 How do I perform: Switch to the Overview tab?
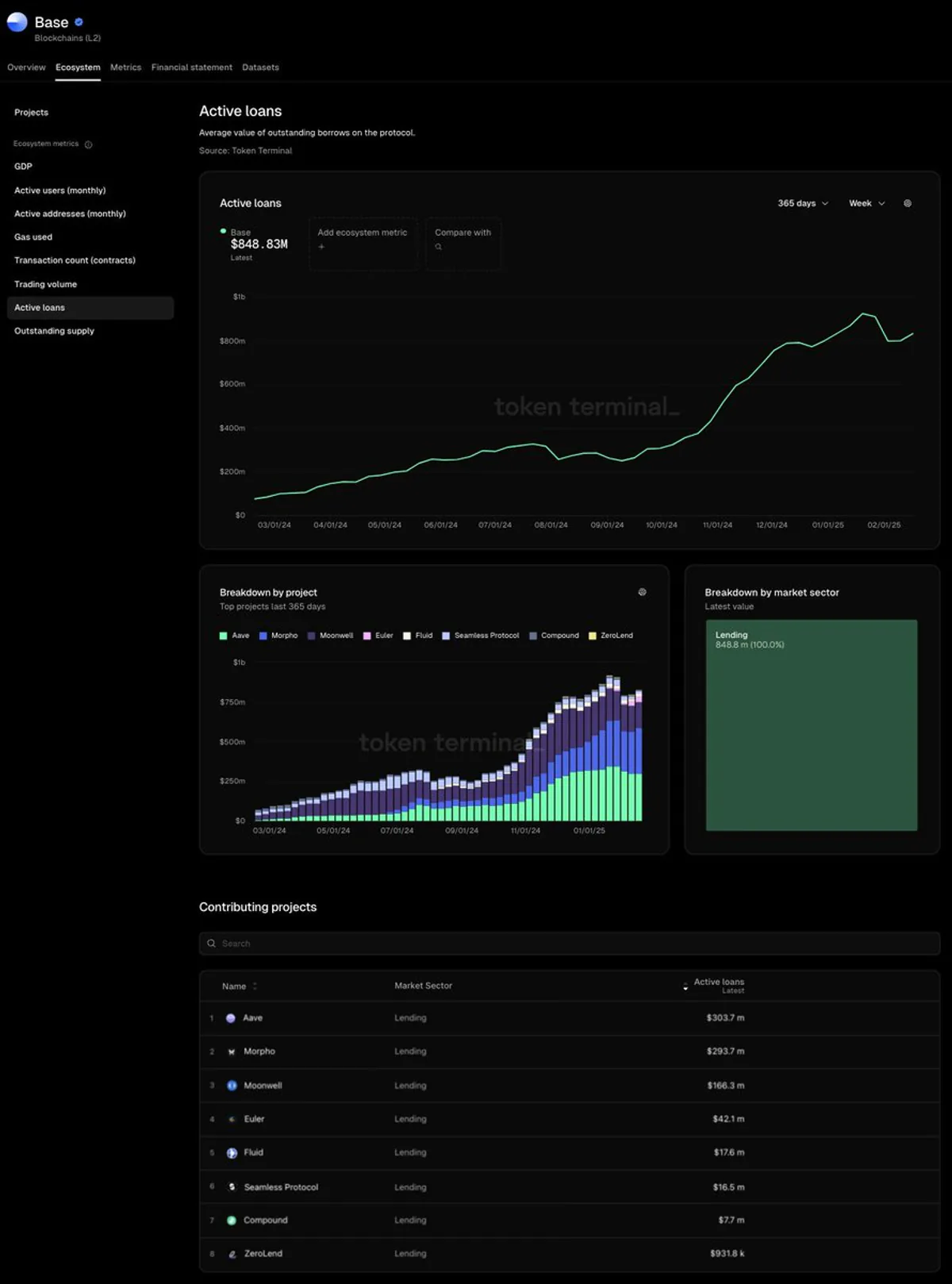coord(26,67)
